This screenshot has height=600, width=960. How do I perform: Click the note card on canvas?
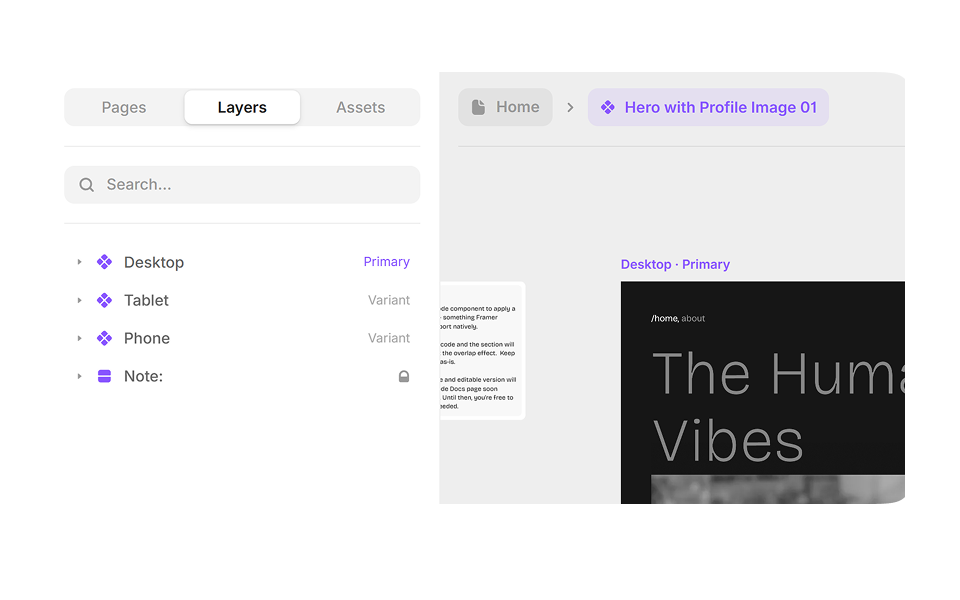482,351
